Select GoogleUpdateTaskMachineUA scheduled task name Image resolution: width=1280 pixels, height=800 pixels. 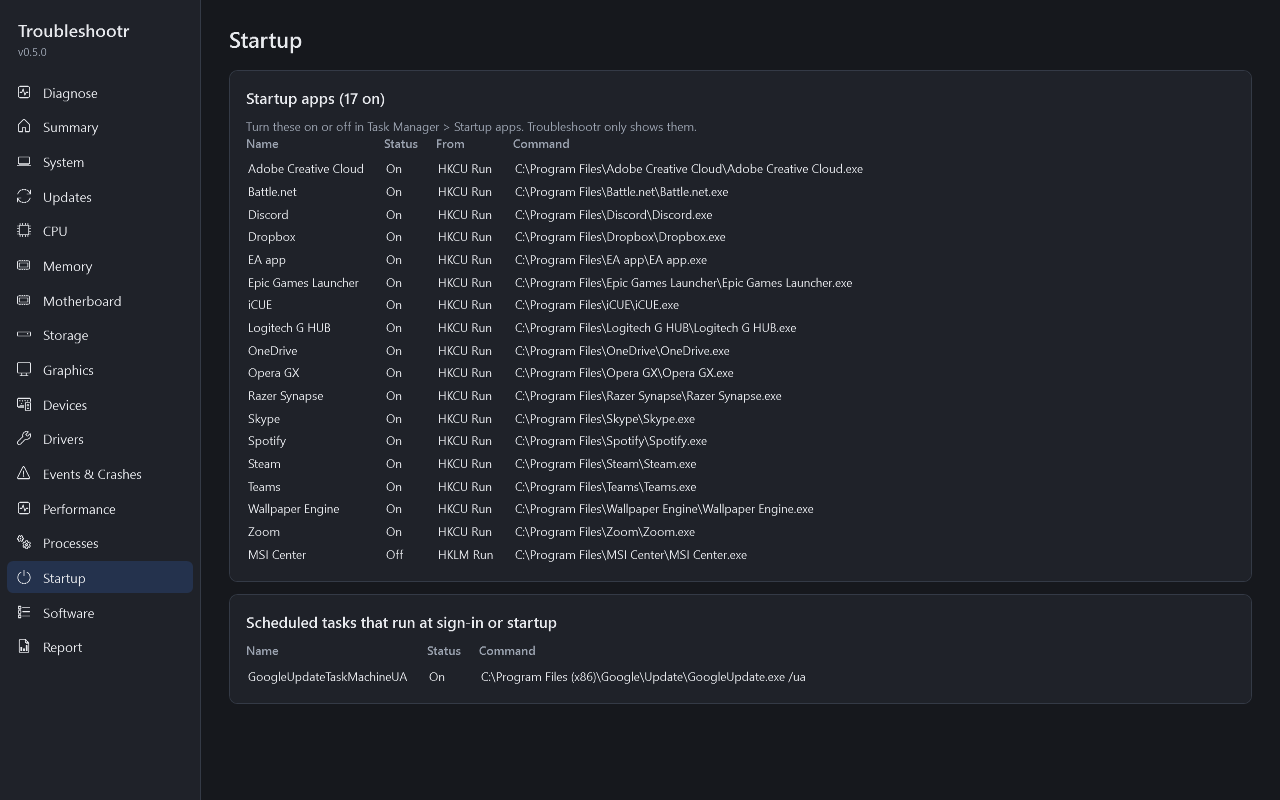(328, 677)
